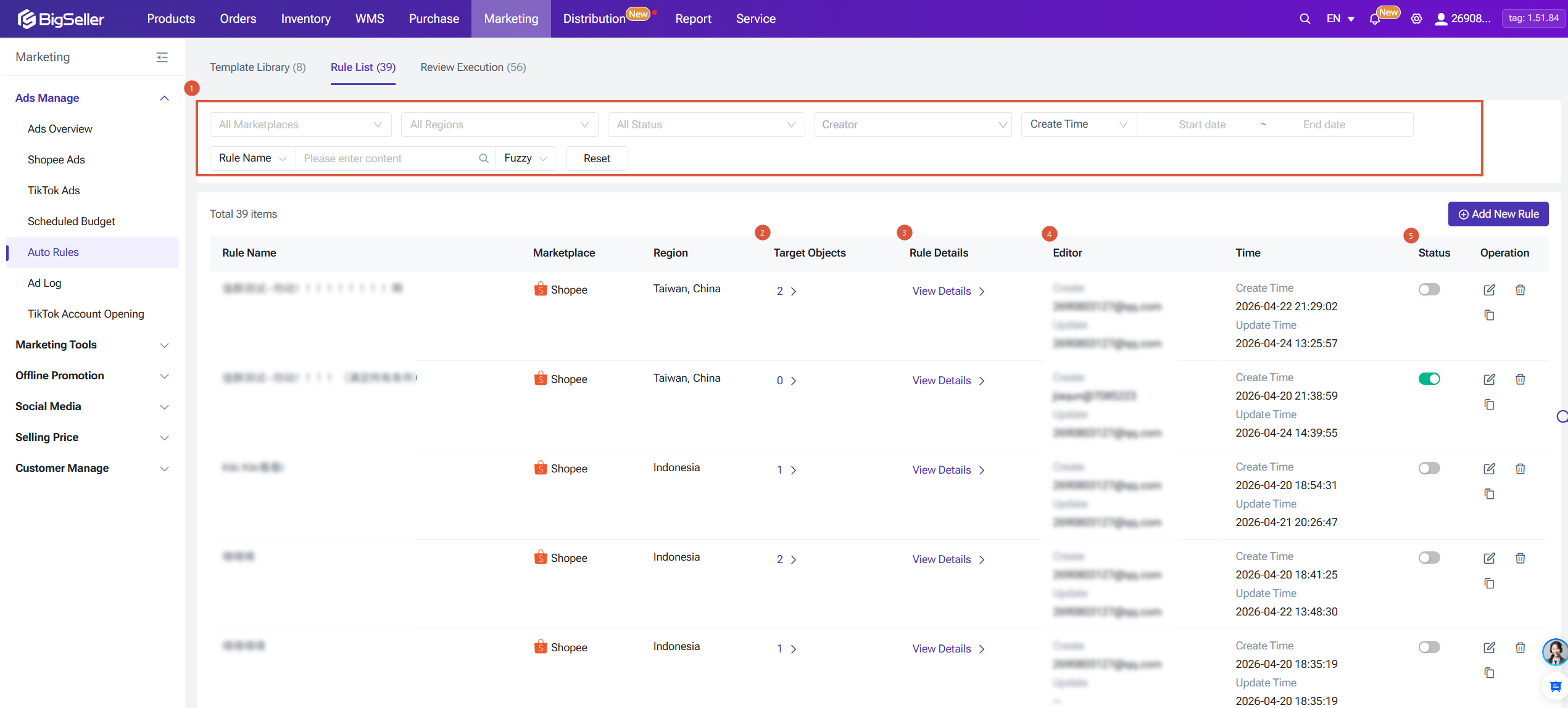Open the settings gear in top bar

[x=1416, y=19]
